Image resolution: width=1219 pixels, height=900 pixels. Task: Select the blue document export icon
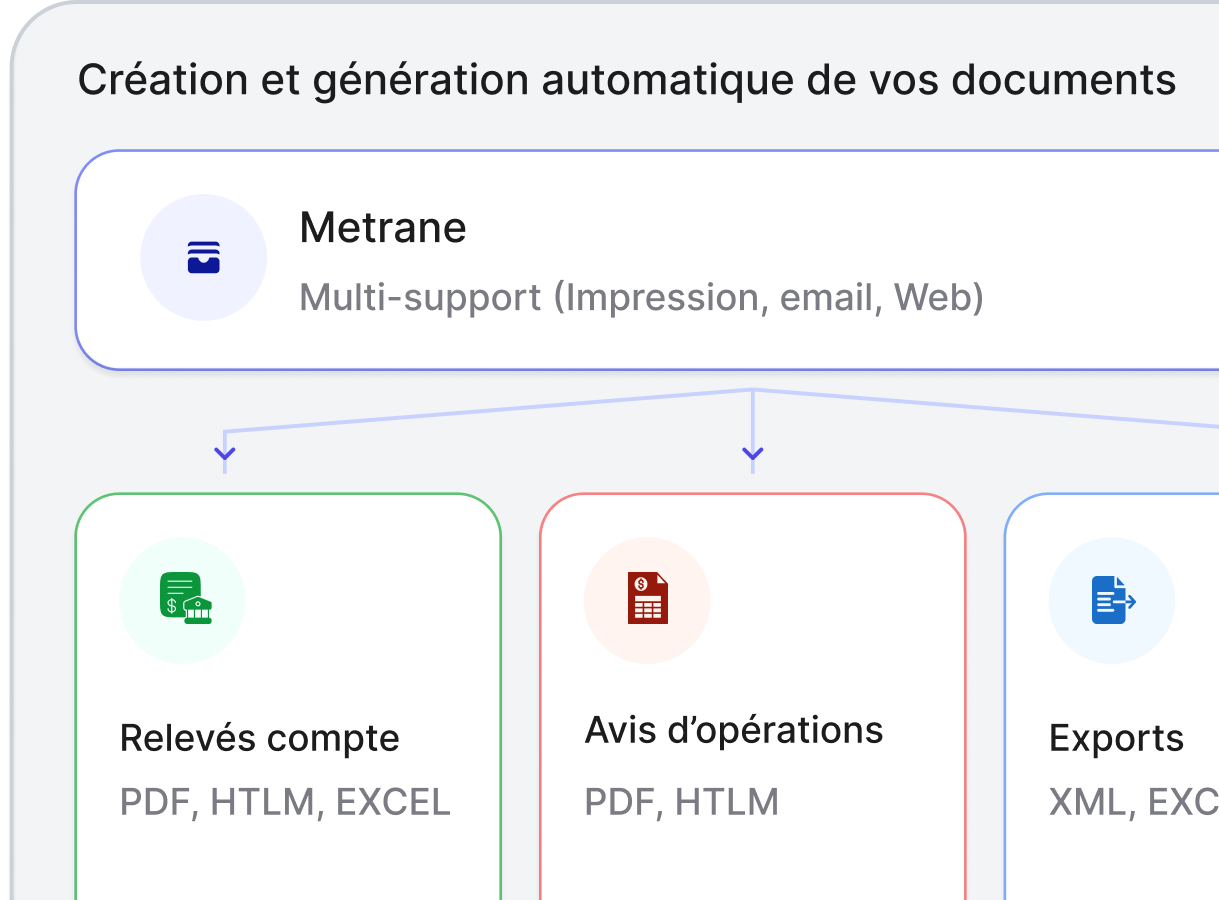click(x=1111, y=599)
